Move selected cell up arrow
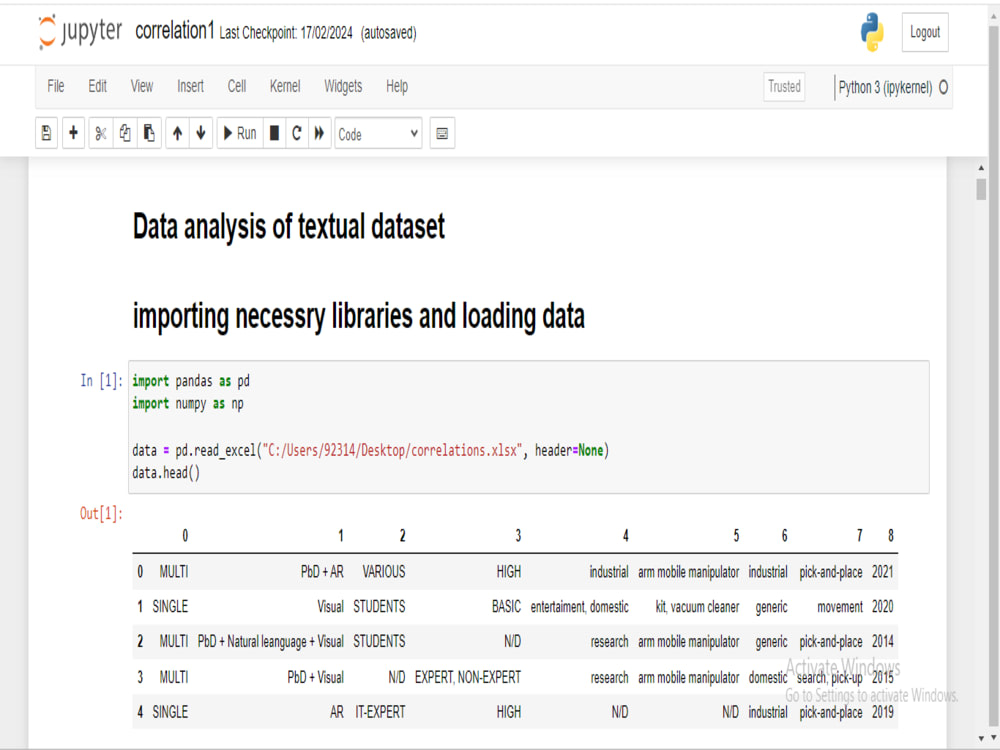This screenshot has height=750, width=1000. [x=177, y=133]
